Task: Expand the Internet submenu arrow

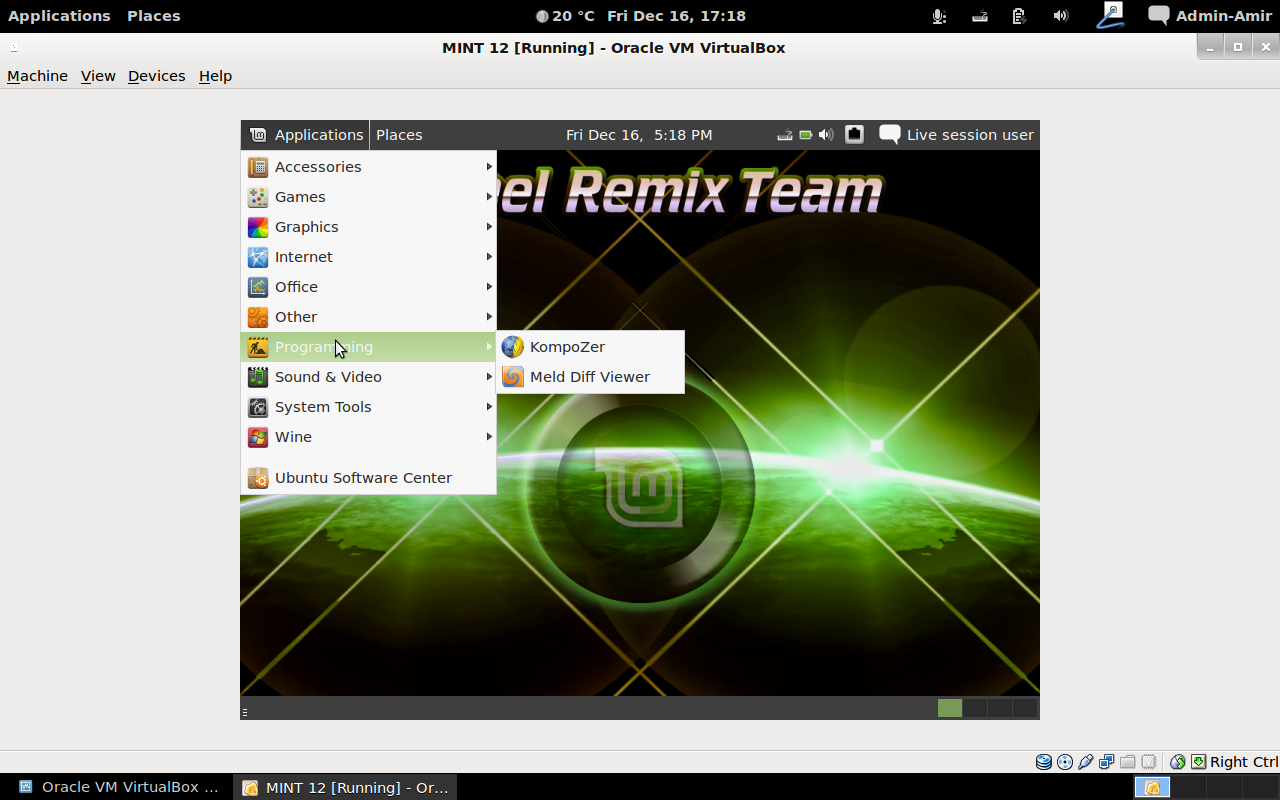Action: pyautogui.click(x=489, y=257)
